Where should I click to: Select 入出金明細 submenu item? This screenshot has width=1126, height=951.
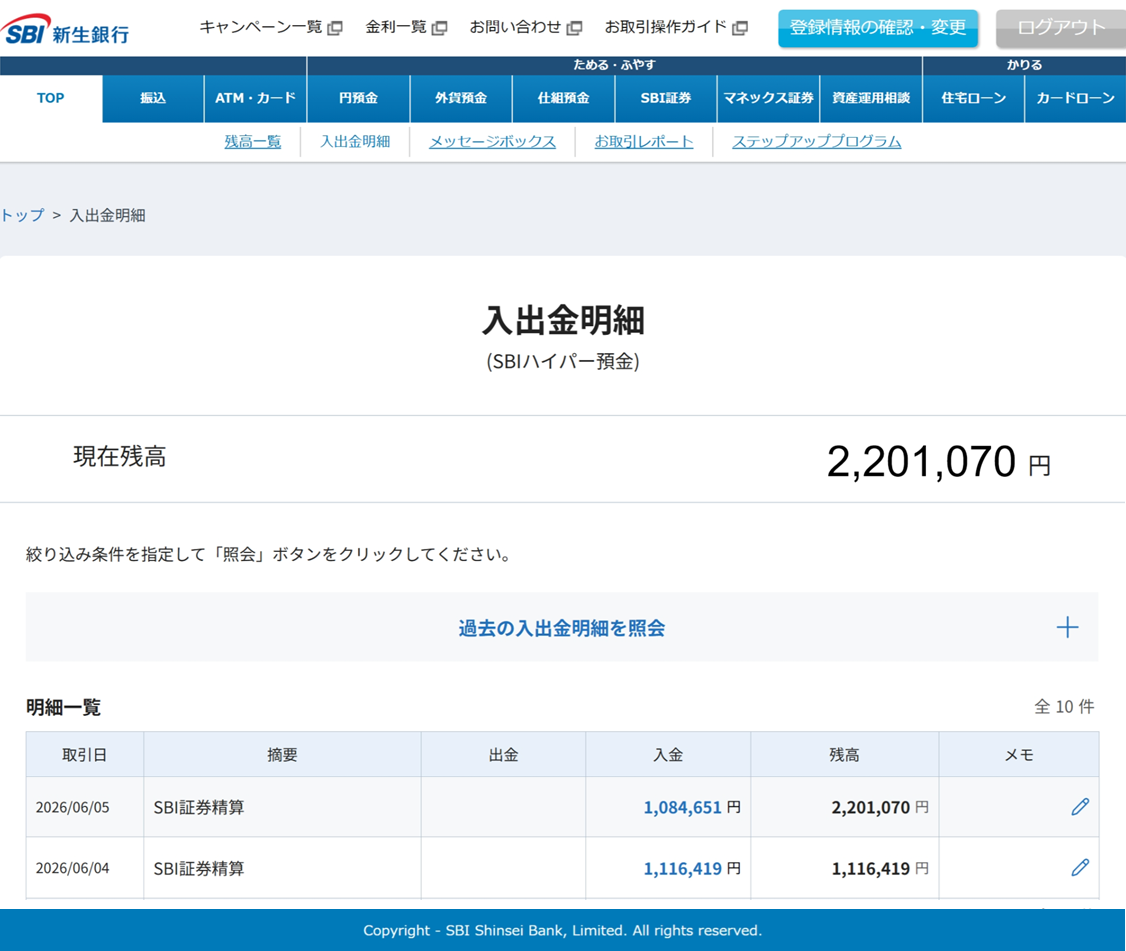355,142
